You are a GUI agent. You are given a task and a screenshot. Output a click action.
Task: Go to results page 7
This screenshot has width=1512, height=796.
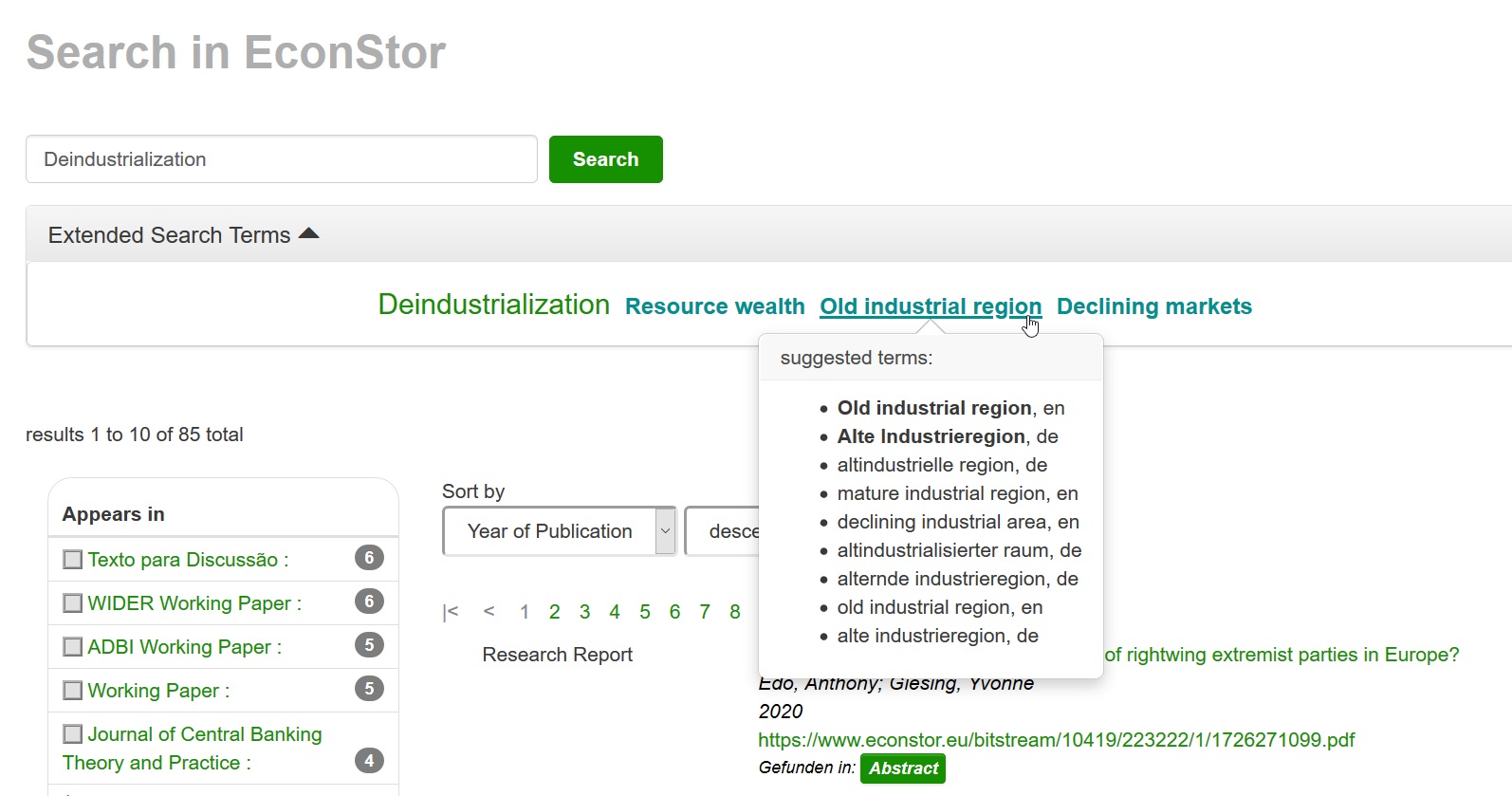click(x=705, y=612)
